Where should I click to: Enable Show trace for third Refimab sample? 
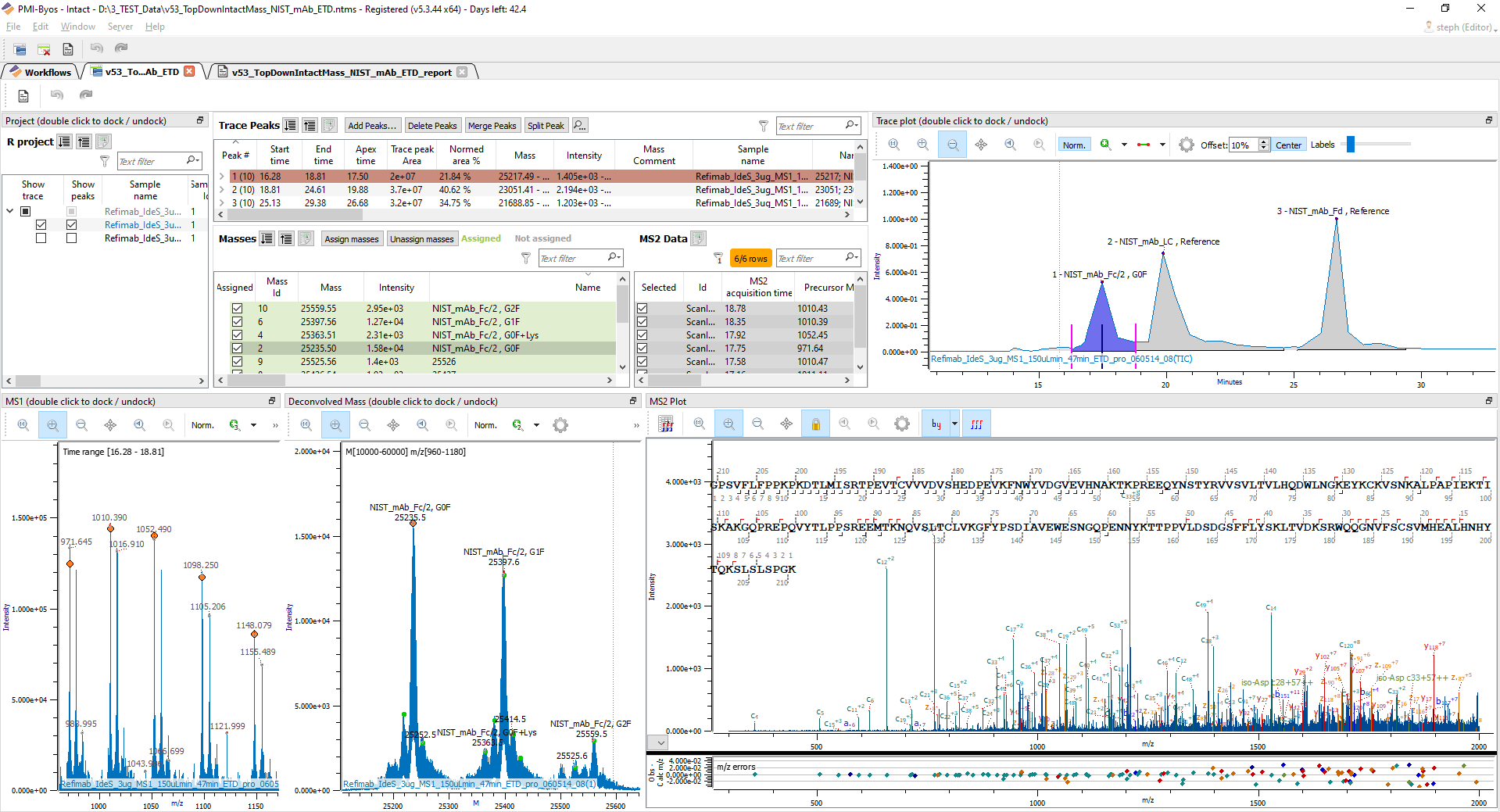click(41, 238)
